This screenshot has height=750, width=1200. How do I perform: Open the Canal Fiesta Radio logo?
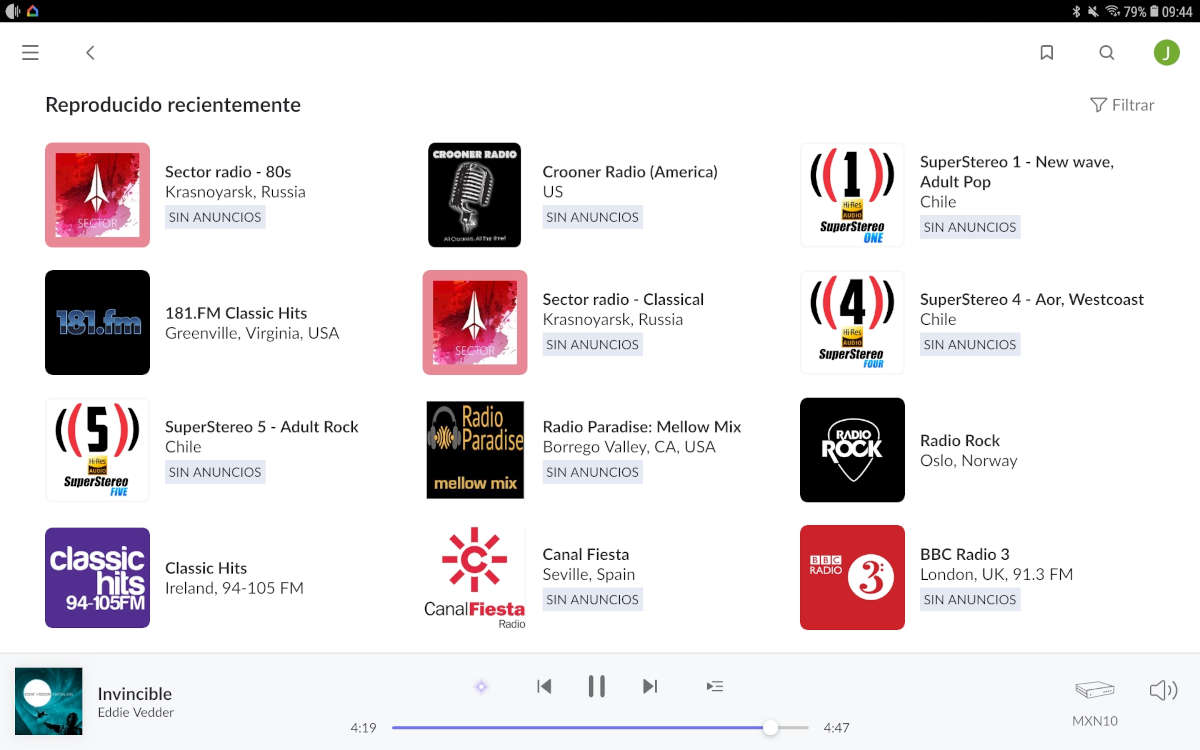point(475,578)
